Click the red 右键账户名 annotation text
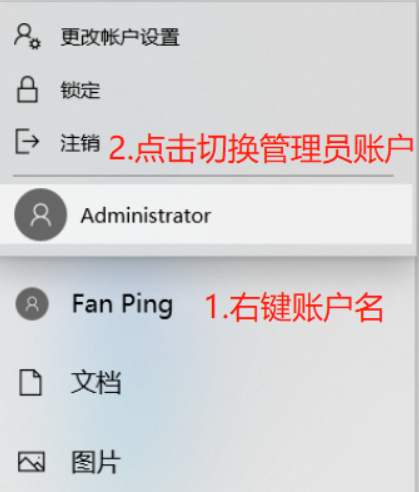The image size is (419, 492). click(x=294, y=307)
